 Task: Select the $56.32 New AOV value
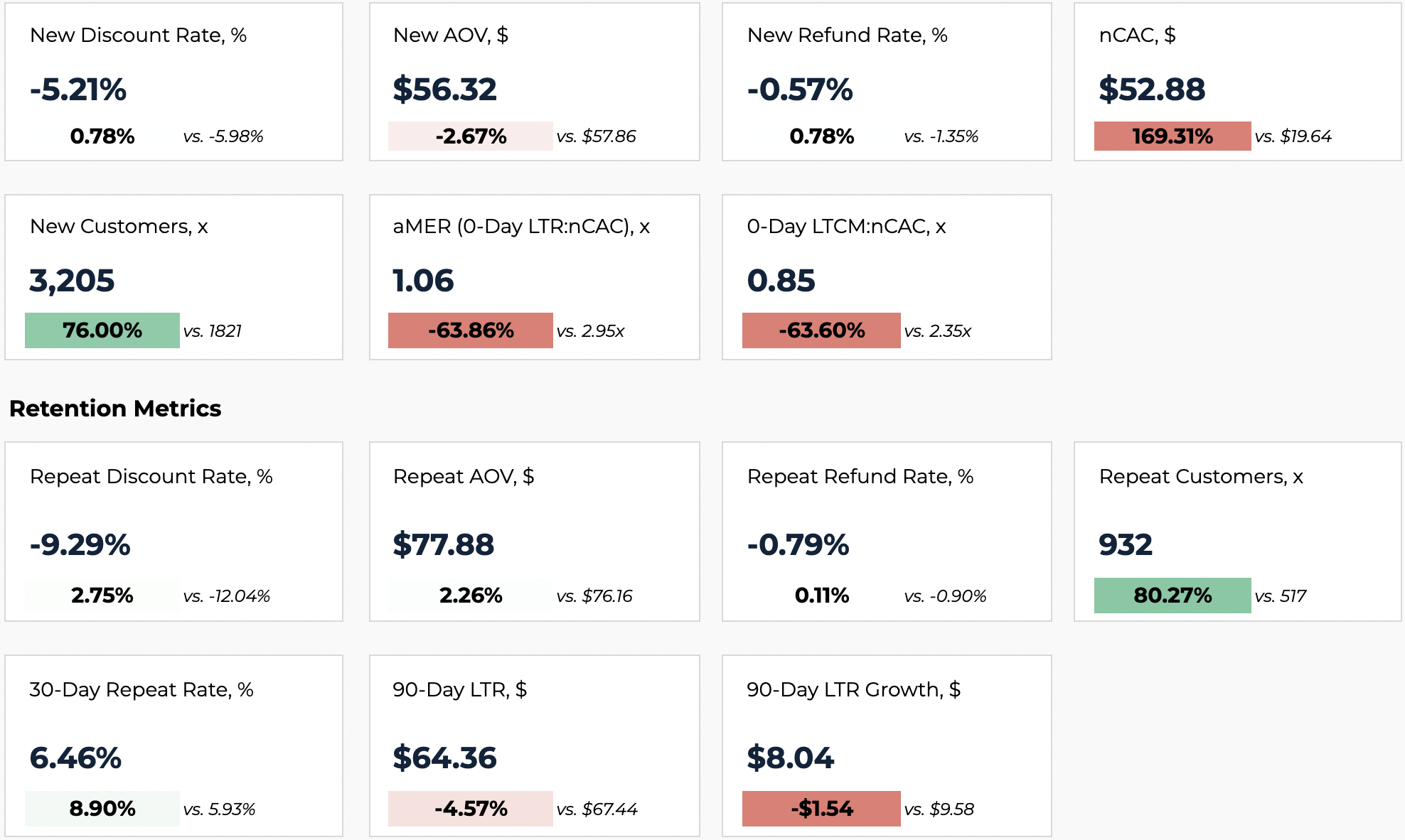(x=444, y=90)
